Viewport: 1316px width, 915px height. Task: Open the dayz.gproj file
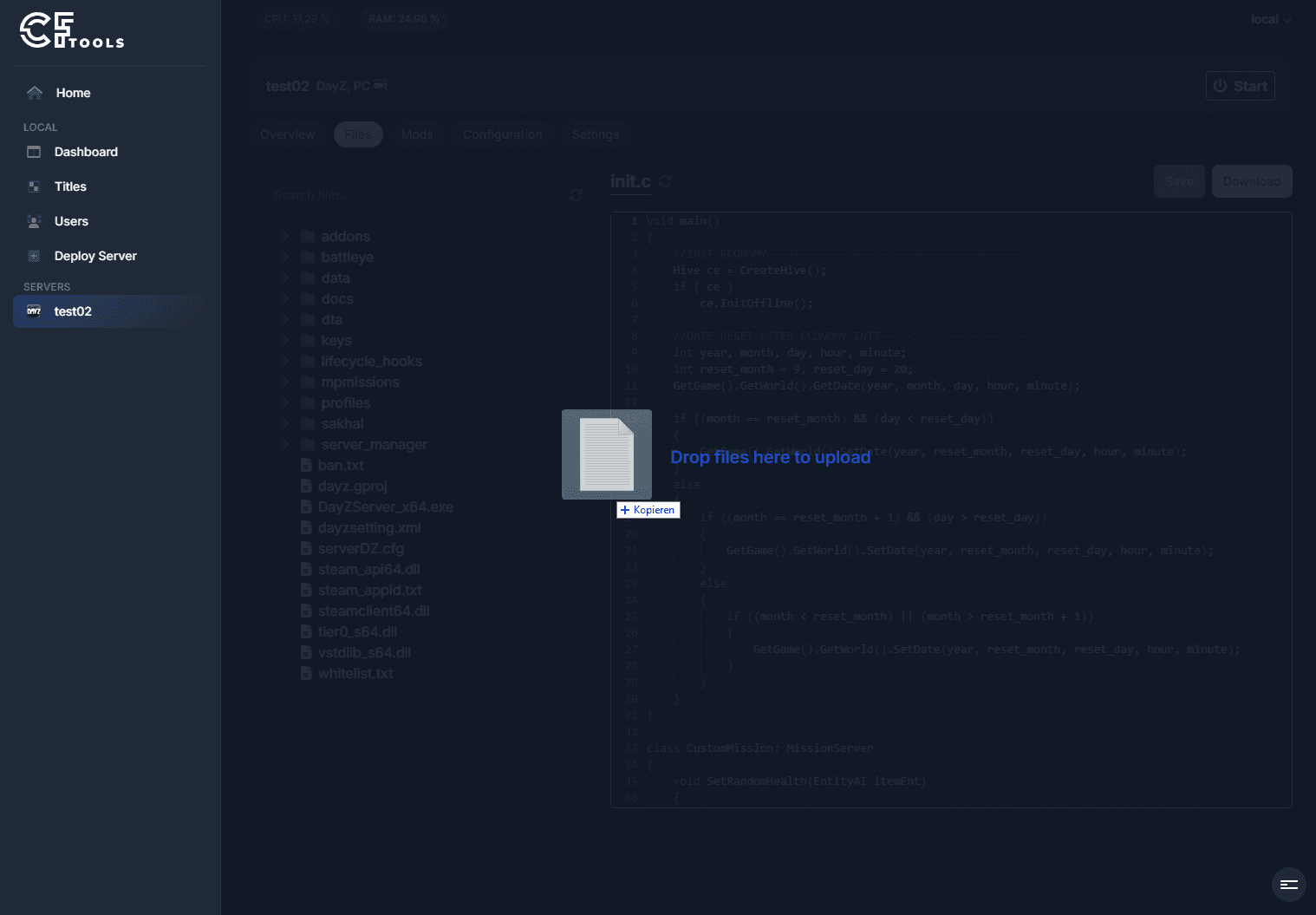353,486
